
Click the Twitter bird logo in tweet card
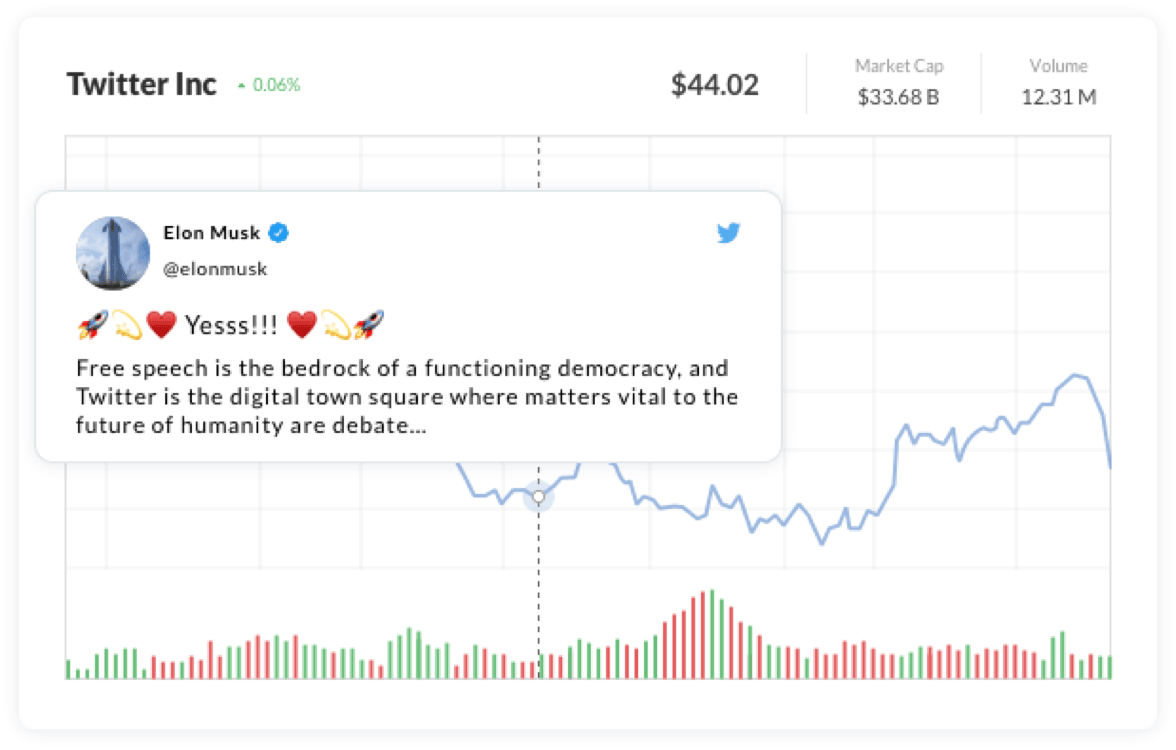pyautogui.click(x=728, y=234)
